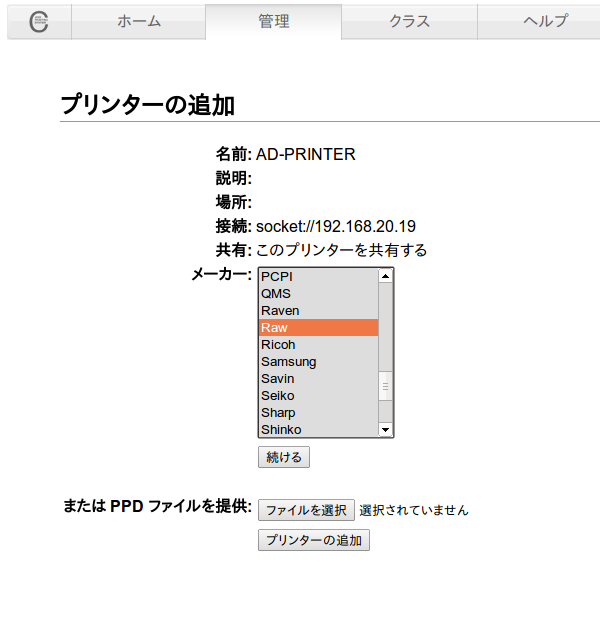Choose Sharp from the maker list
Screen dimensions: 600x636
pos(317,413)
